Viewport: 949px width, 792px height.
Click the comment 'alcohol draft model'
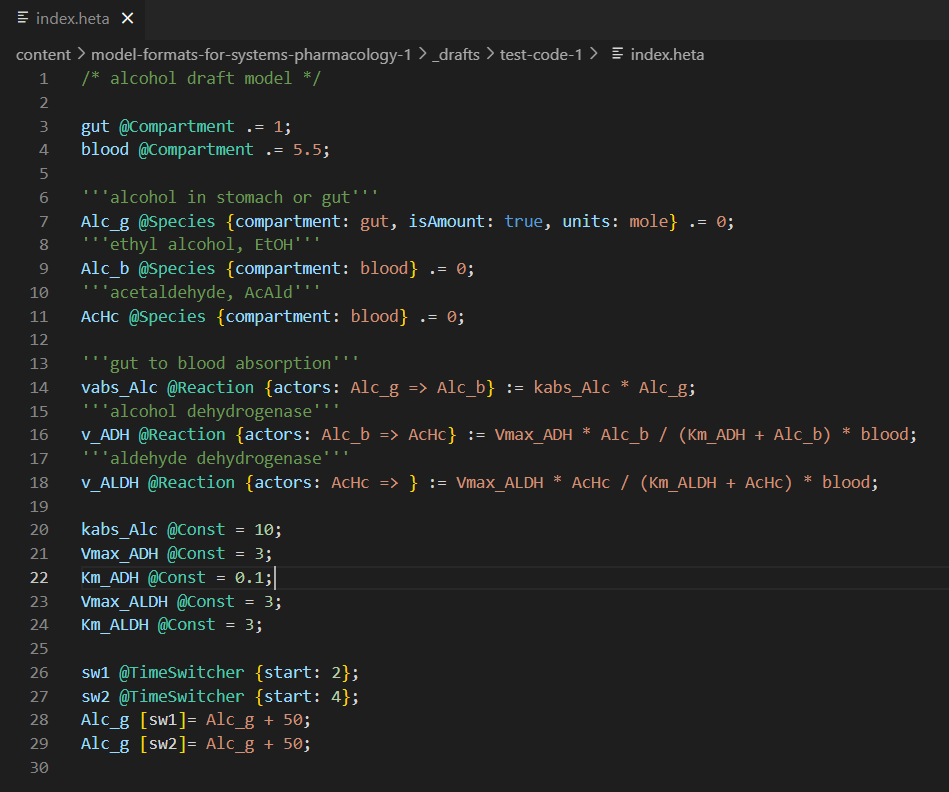coord(201,78)
